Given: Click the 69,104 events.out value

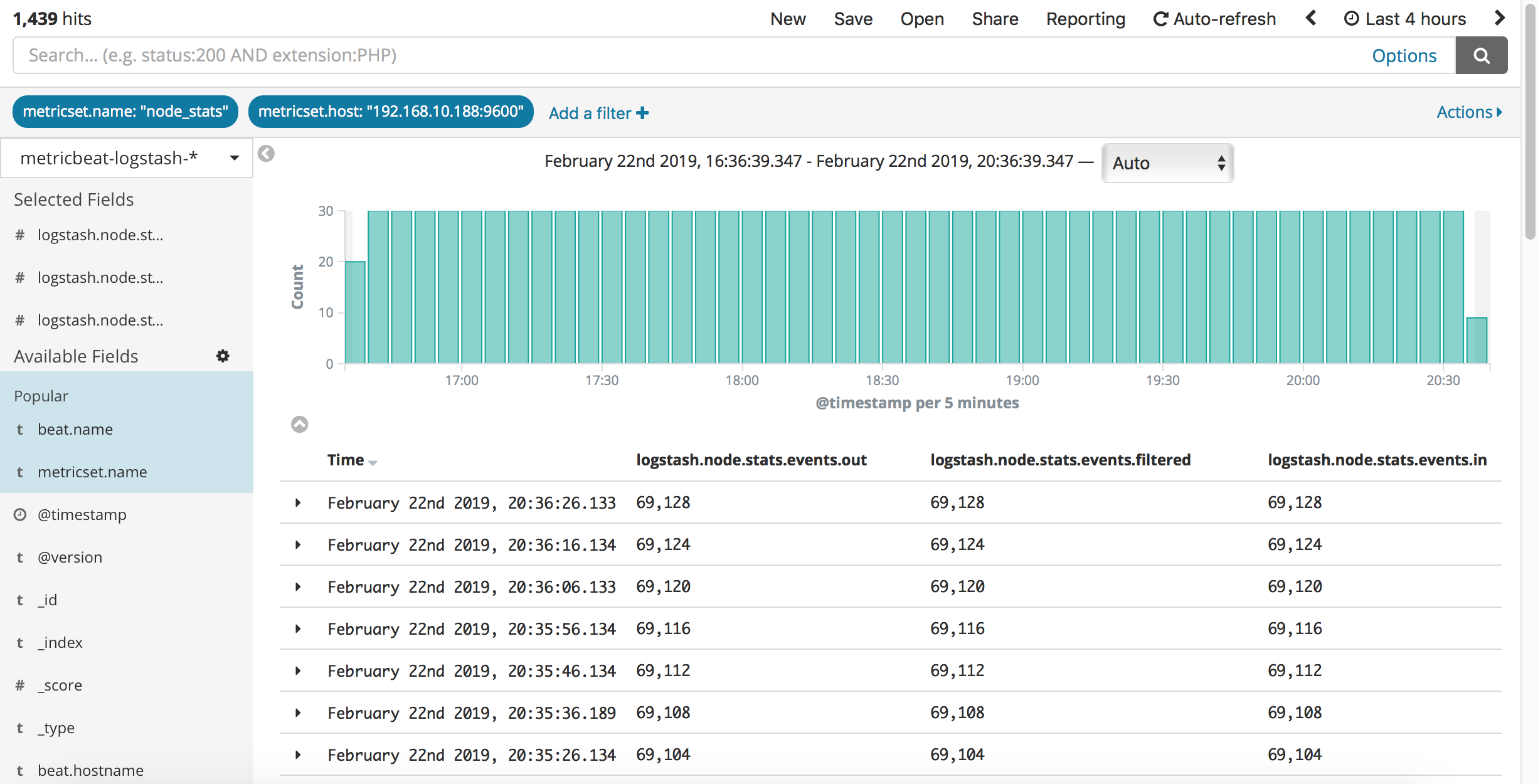Looking at the screenshot, I should [663, 755].
